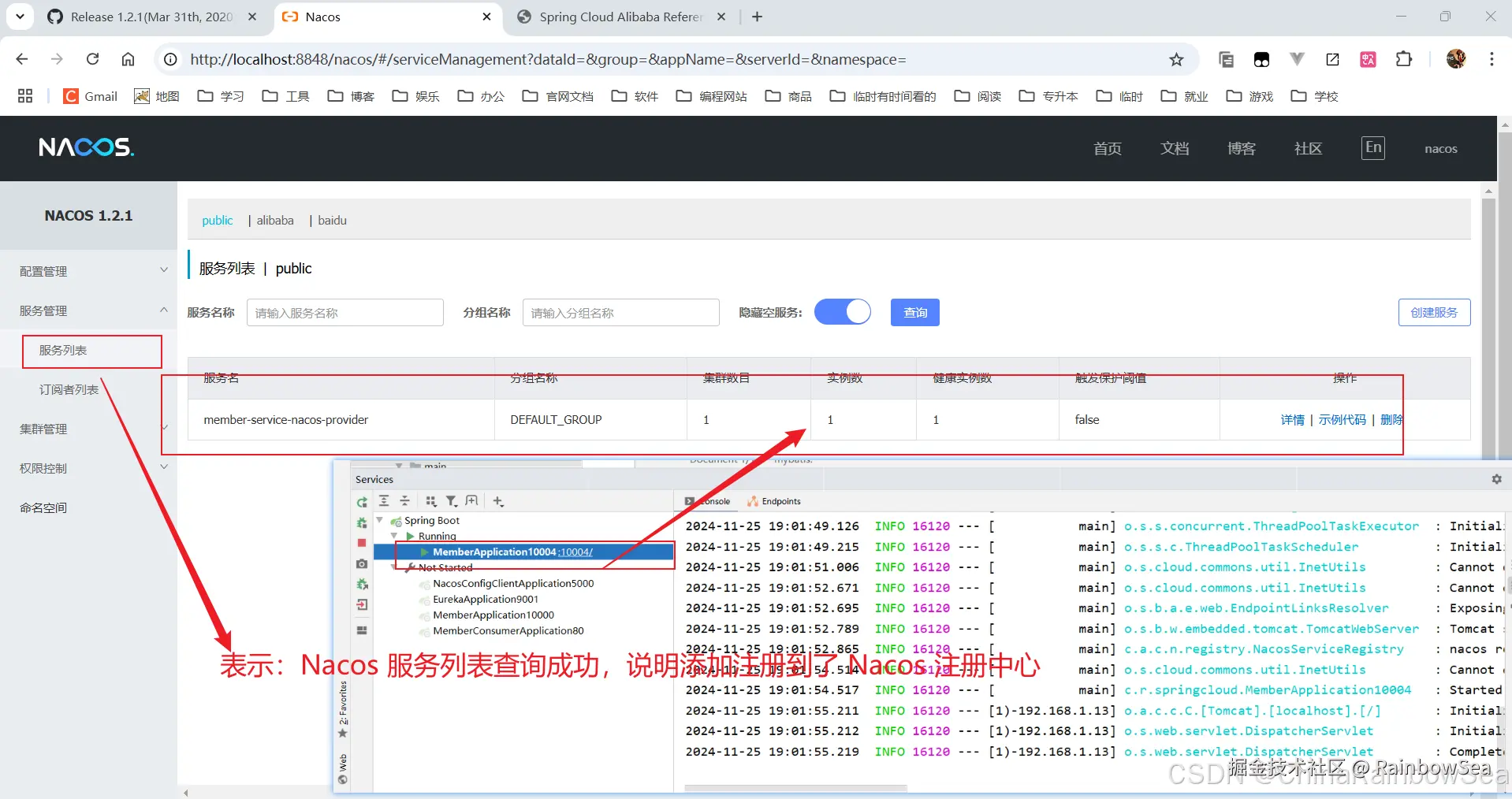Screen dimensions: 1512x799
Task: Bookmark this page with the star icon
Action: (1176, 59)
